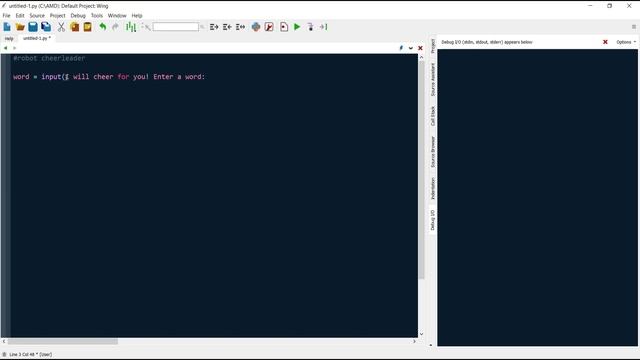This screenshot has height=360, width=640.
Task: Click the paste clipboard icon
Action: [x=87, y=27]
